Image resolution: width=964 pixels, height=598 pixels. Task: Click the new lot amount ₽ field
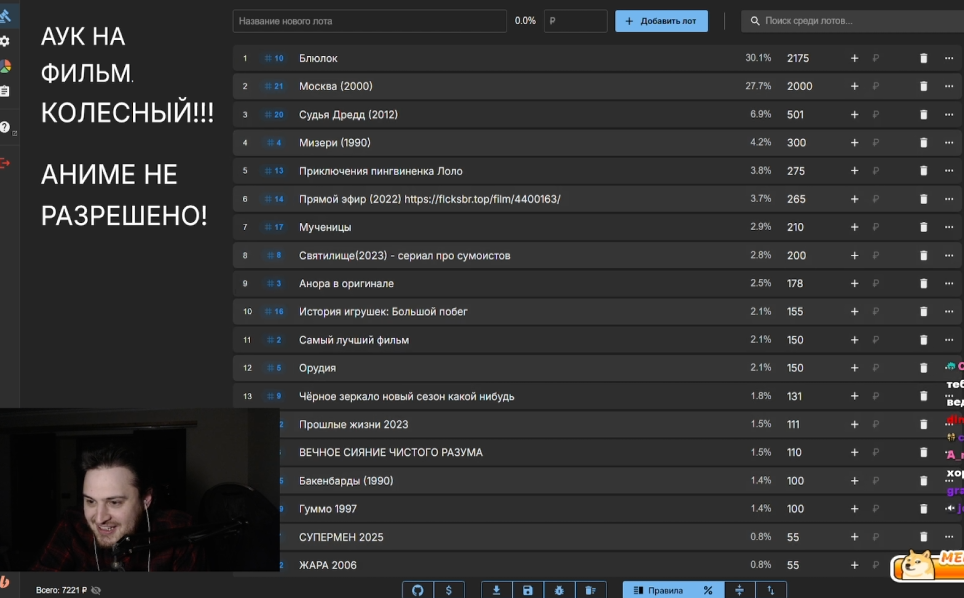click(575, 21)
